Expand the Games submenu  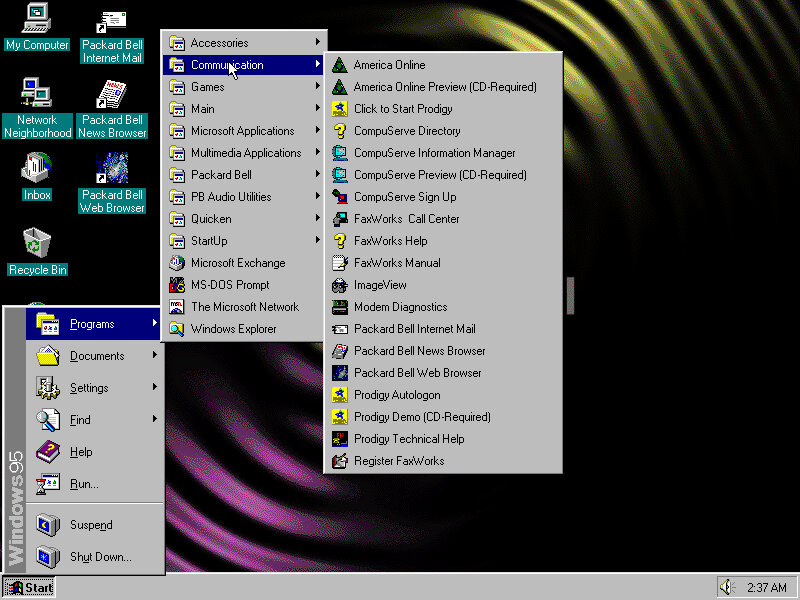(208, 87)
